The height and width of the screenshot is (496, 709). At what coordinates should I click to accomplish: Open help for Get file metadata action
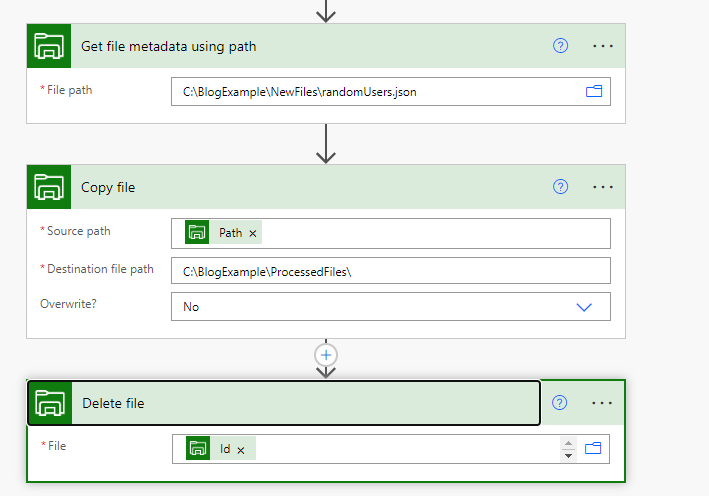560,46
